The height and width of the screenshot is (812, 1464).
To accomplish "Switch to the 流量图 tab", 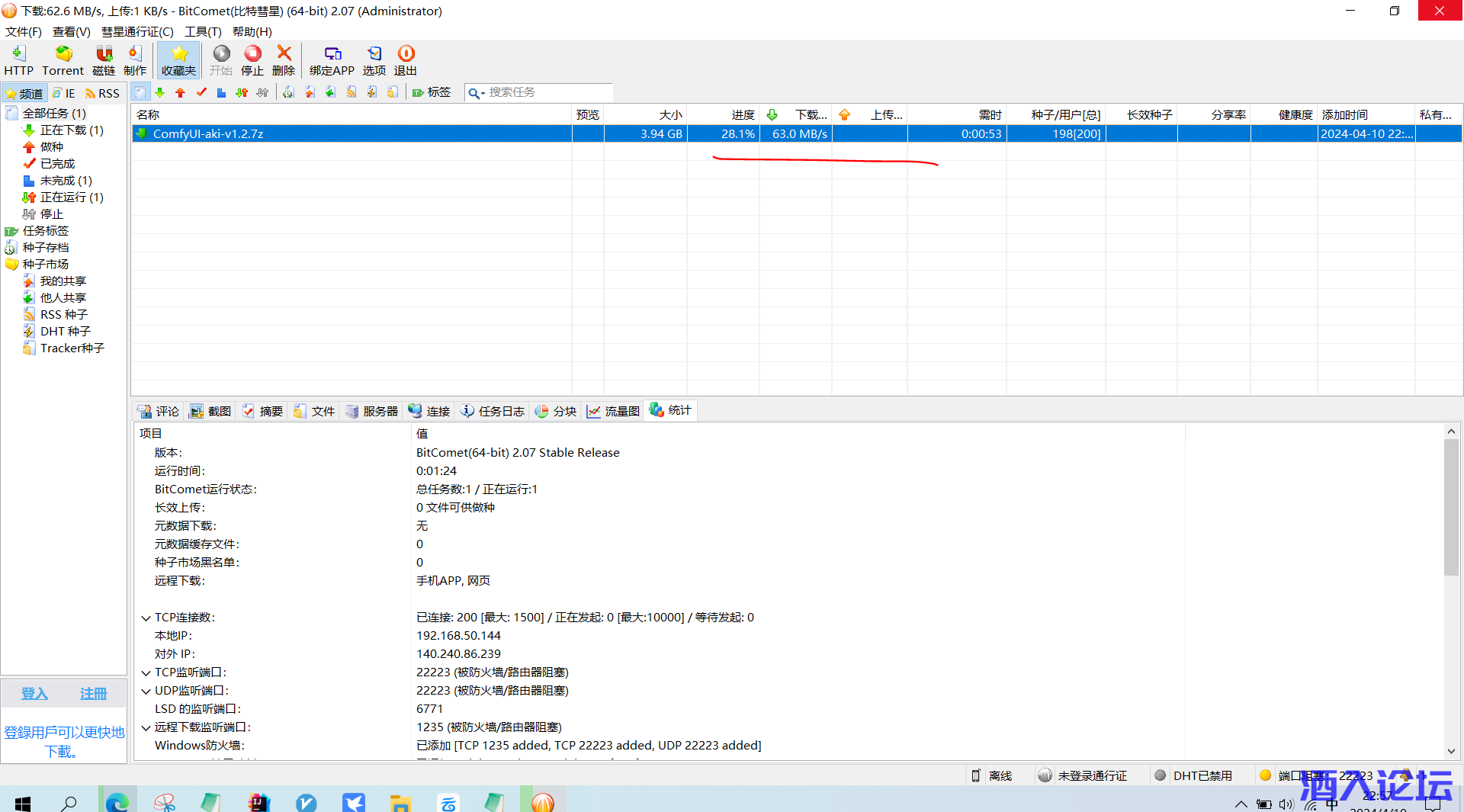I will click(x=614, y=411).
